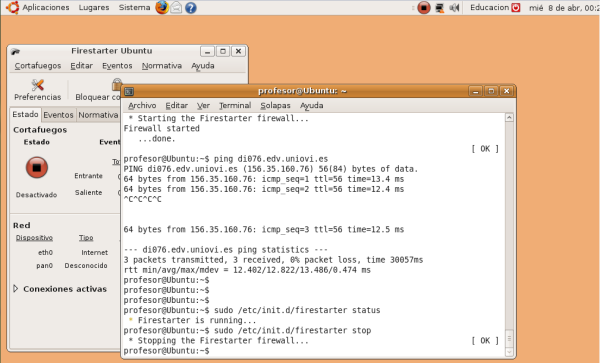Click the blue help question mark icon

point(191,8)
